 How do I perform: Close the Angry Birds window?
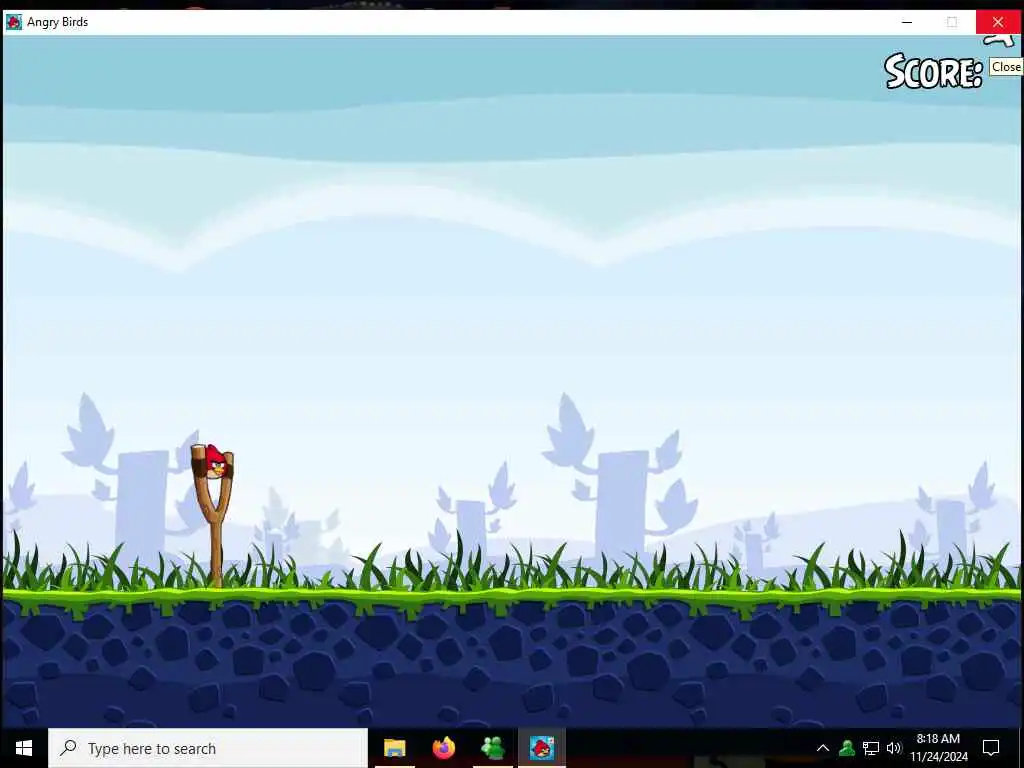pos(998,22)
